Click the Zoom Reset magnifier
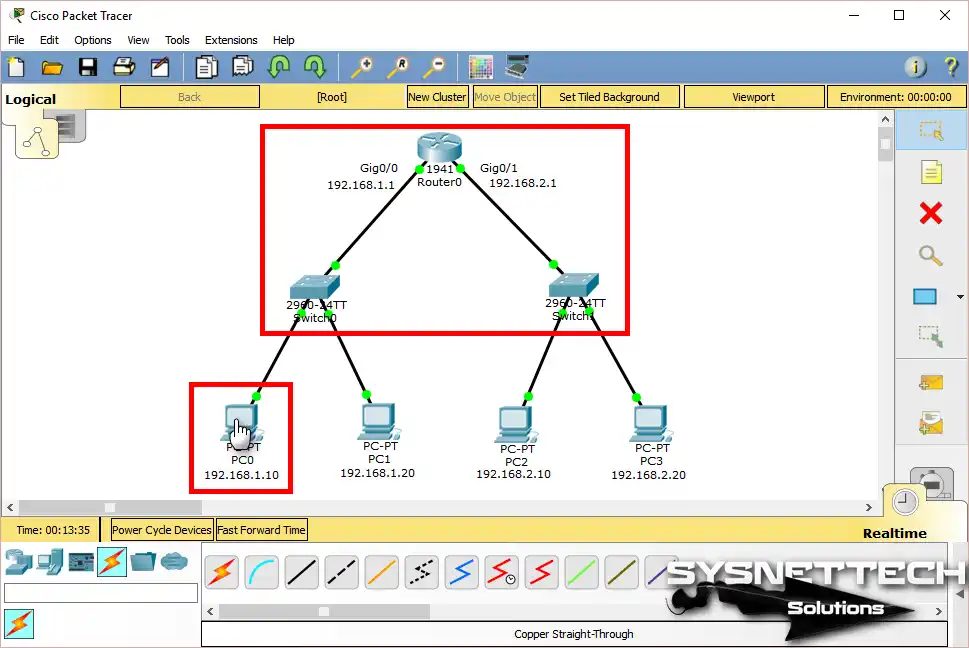Image resolution: width=969 pixels, height=648 pixels. [x=398, y=67]
